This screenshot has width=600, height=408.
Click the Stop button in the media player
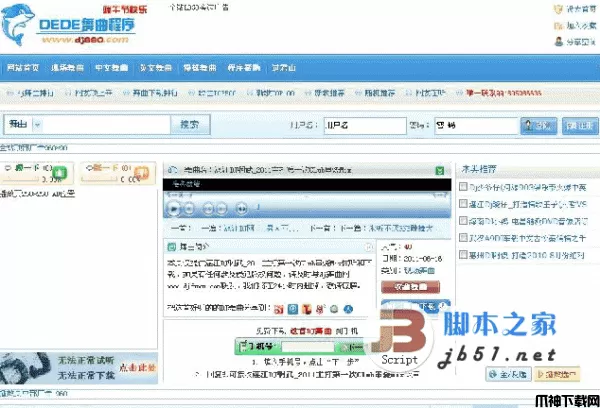189,209
